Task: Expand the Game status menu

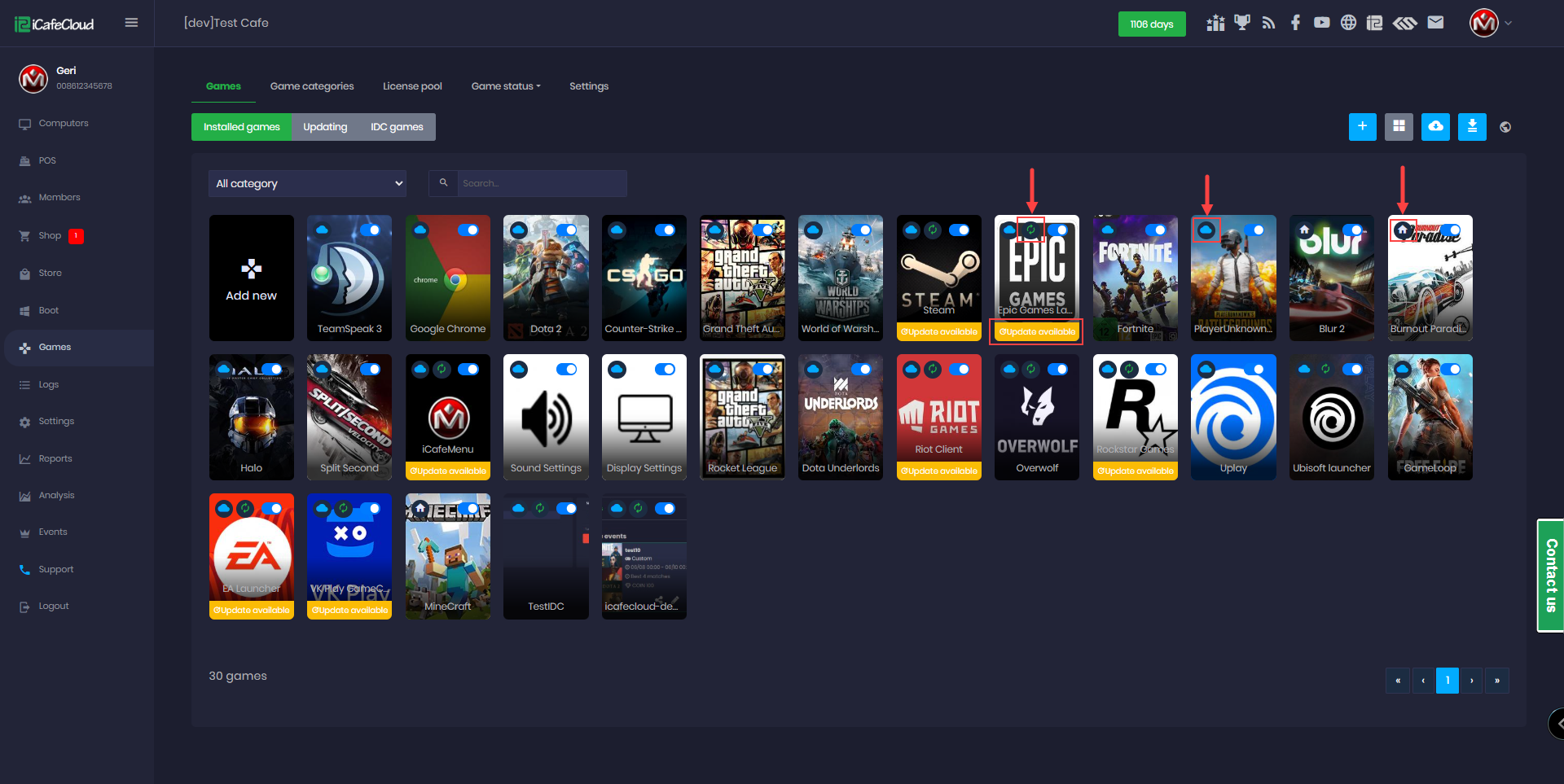Action: click(x=505, y=86)
